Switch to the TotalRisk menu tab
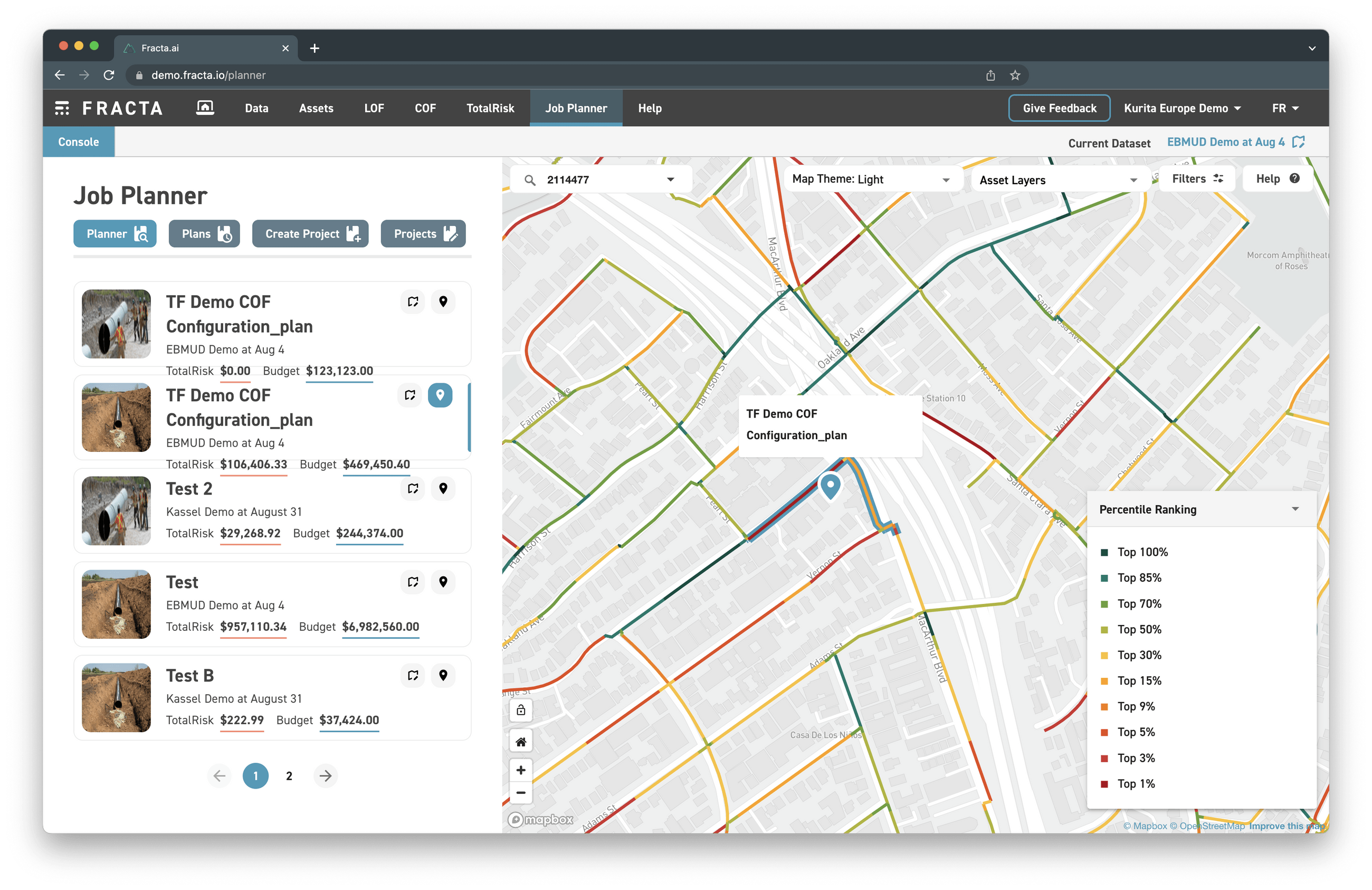 (x=490, y=108)
